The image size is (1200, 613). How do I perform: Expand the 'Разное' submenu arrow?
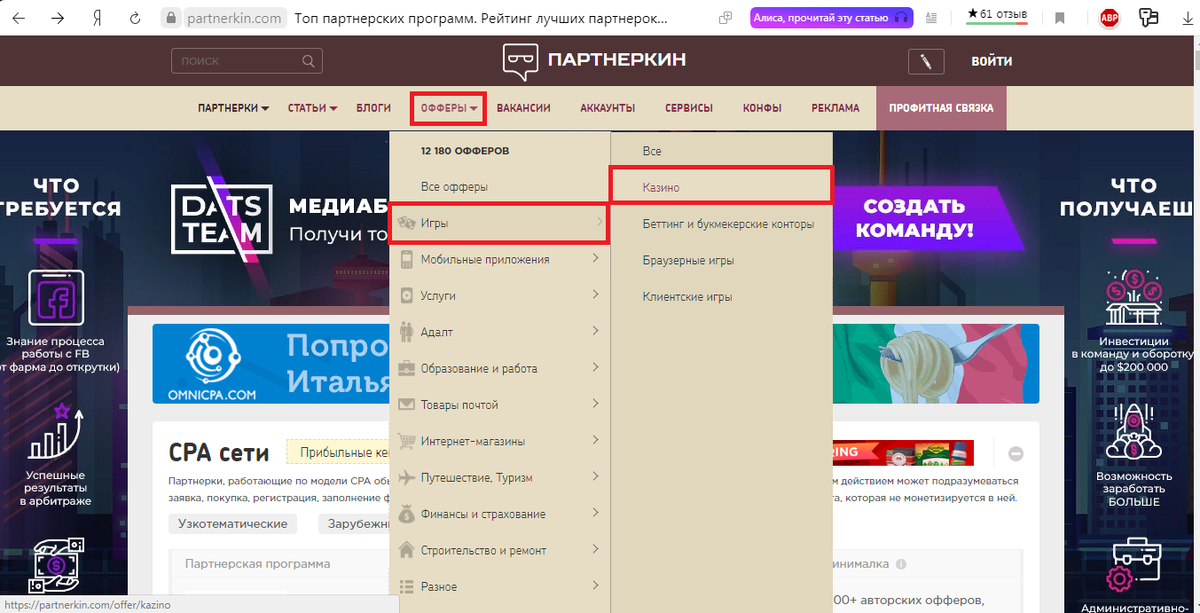click(596, 585)
